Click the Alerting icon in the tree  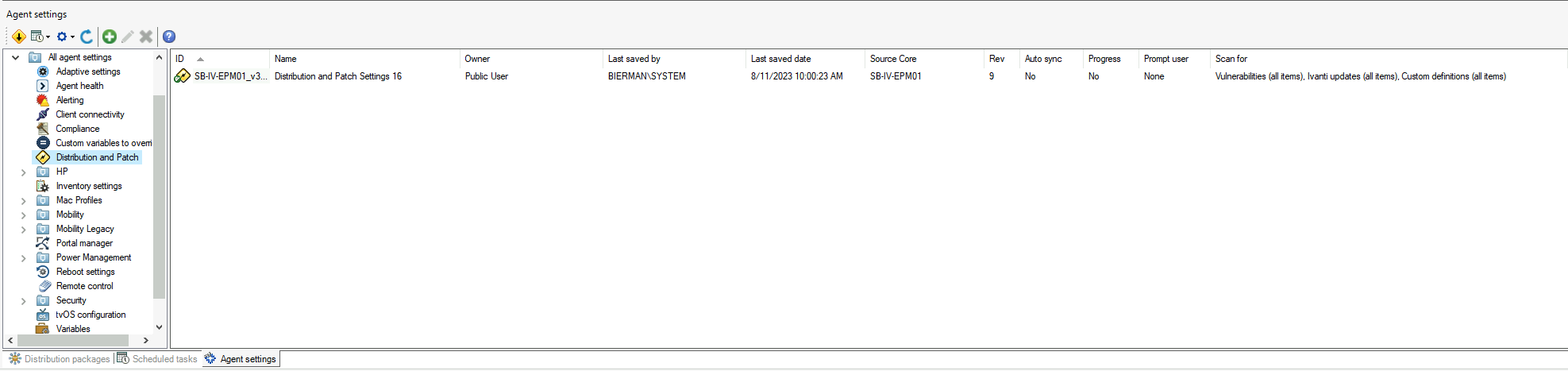[x=43, y=100]
